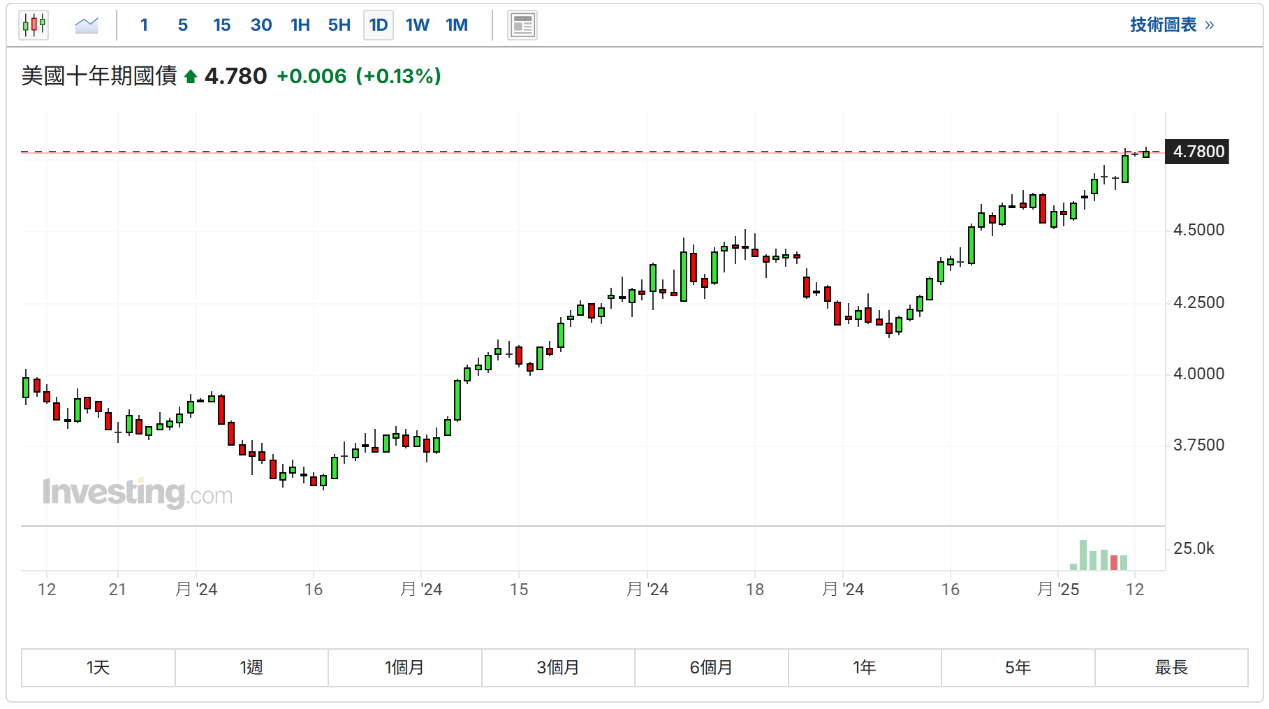Show the 1個月 time range
Image resolution: width=1269 pixels, height=709 pixels.
404,667
